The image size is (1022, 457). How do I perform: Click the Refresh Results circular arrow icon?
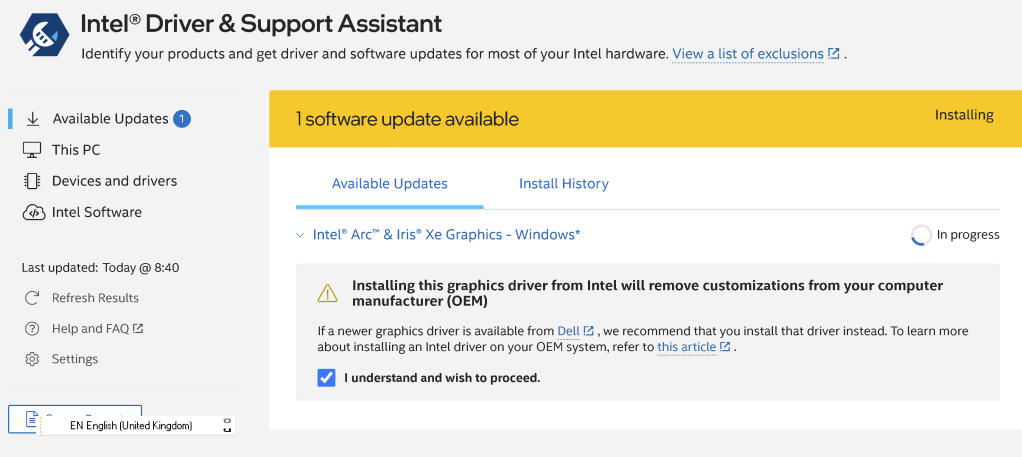(x=32, y=298)
